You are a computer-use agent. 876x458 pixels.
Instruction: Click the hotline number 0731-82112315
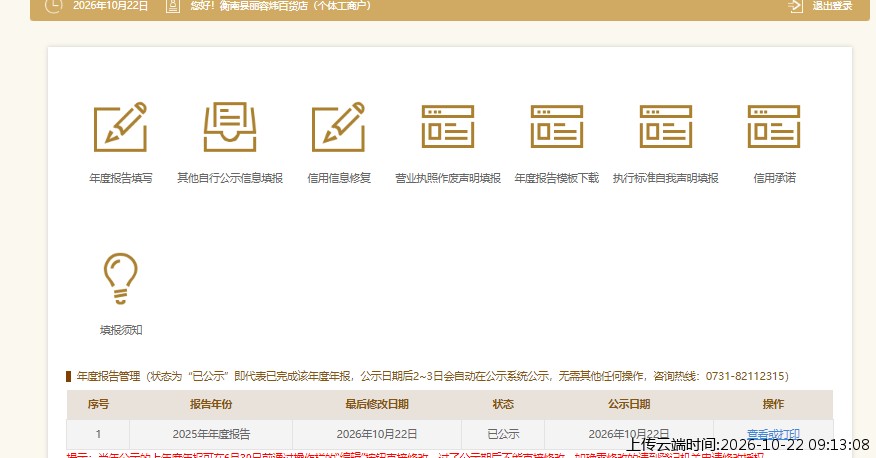(x=745, y=376)
